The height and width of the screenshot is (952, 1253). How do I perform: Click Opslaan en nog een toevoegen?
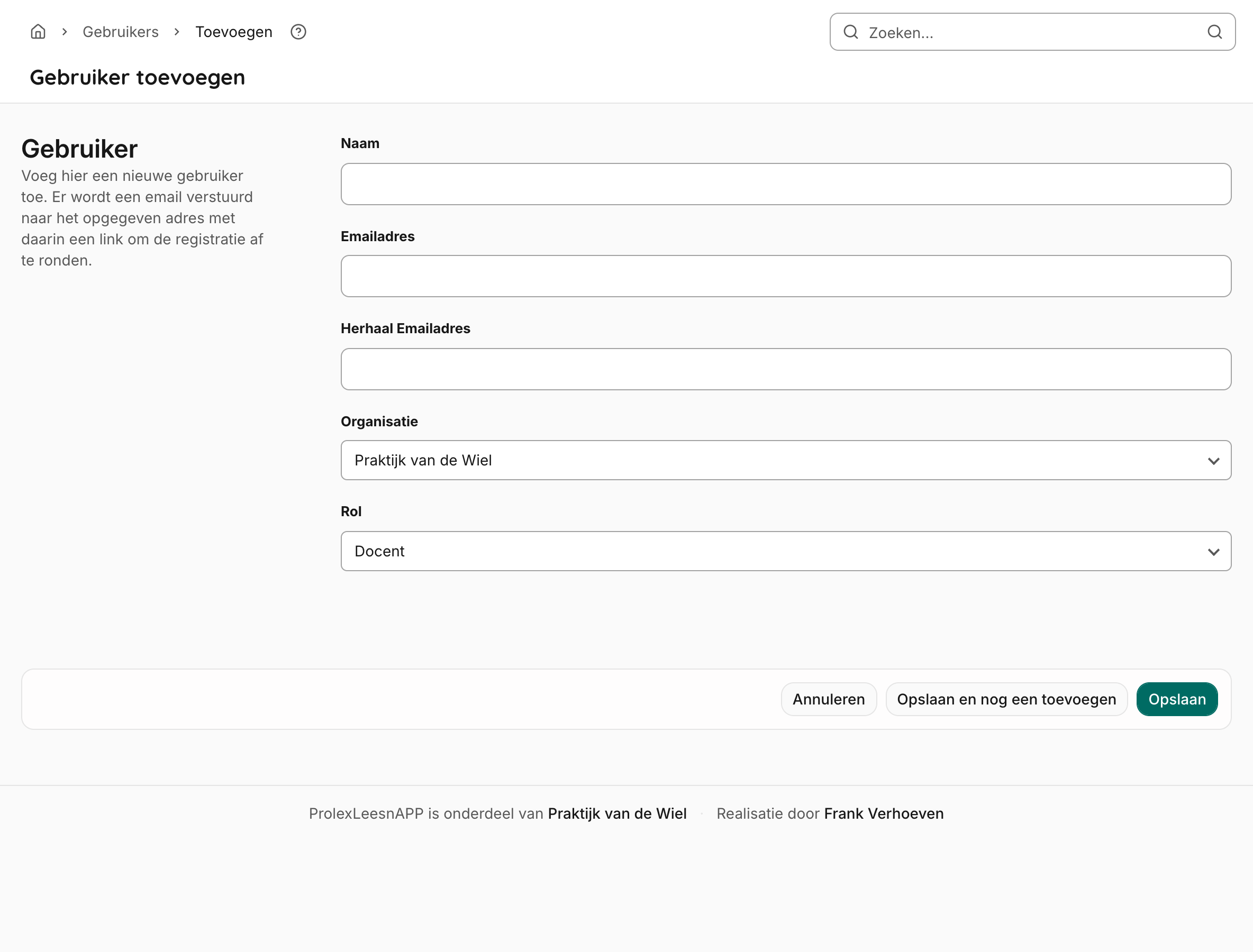click(x=1006, y=699)
